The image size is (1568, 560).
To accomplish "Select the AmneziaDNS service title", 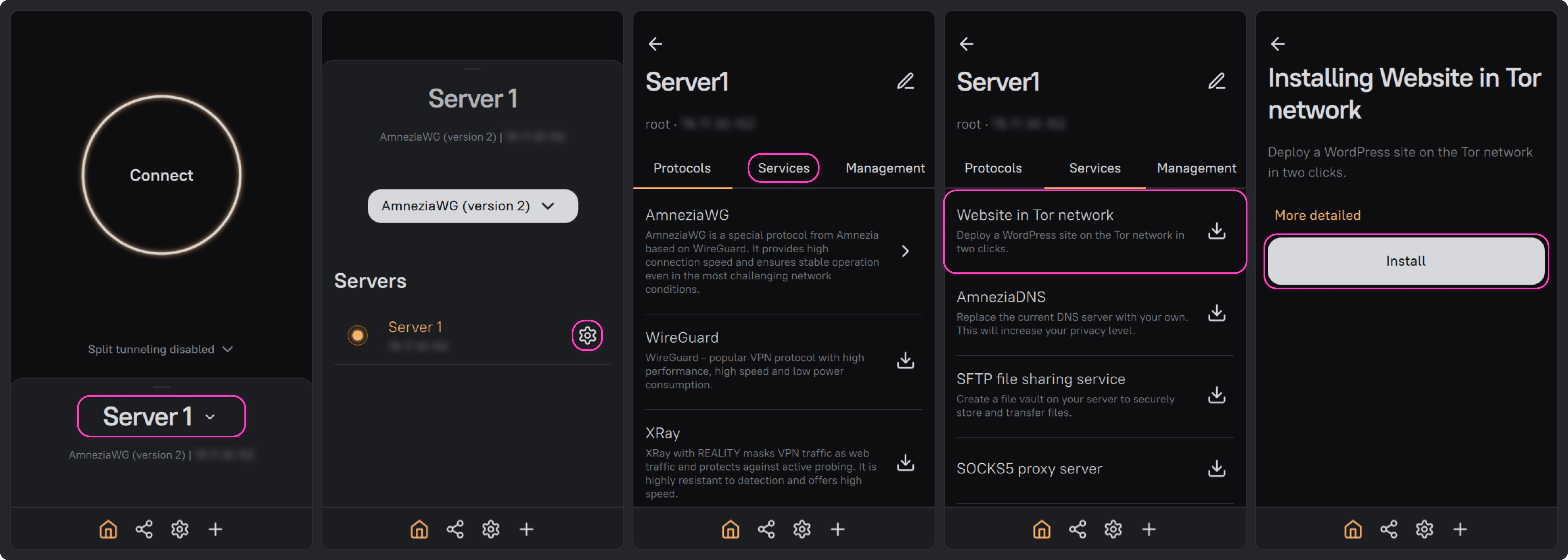I will [x=1001, y=297].
